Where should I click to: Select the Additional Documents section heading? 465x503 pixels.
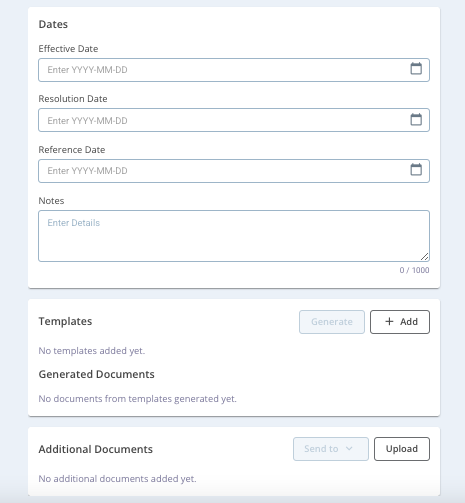(96, 449)
